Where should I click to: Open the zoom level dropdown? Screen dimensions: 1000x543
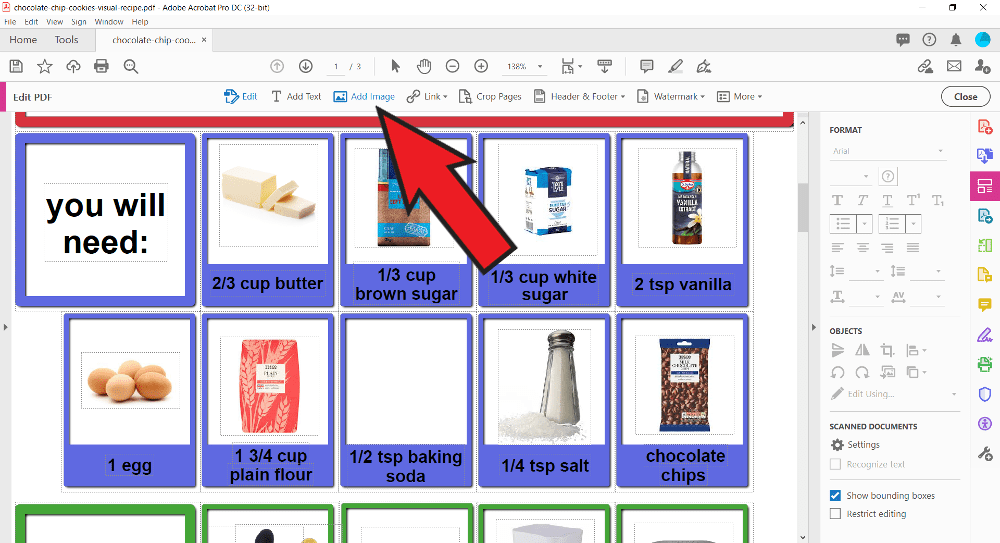point(541,66)
